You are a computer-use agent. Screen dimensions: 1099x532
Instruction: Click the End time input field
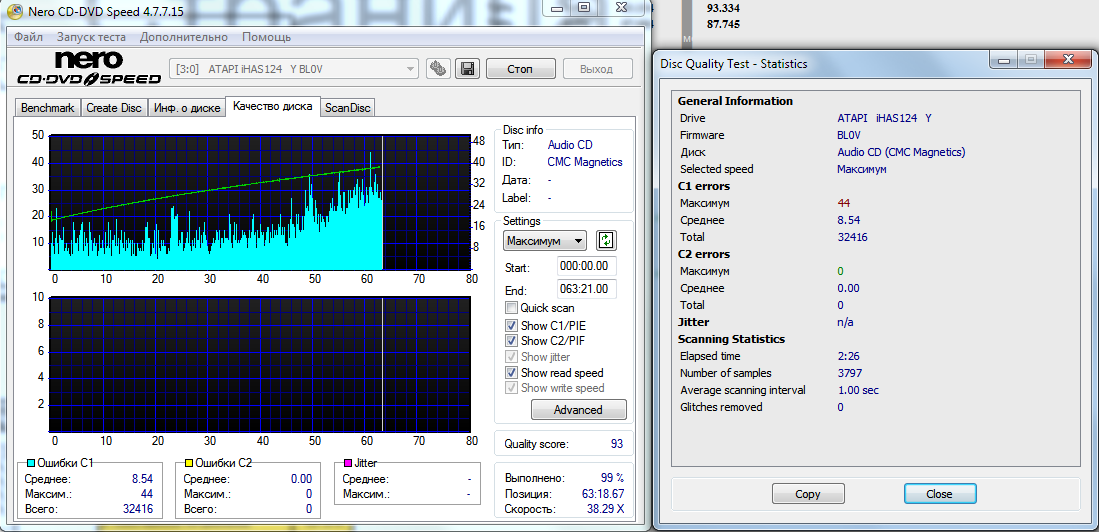point(587,289)
